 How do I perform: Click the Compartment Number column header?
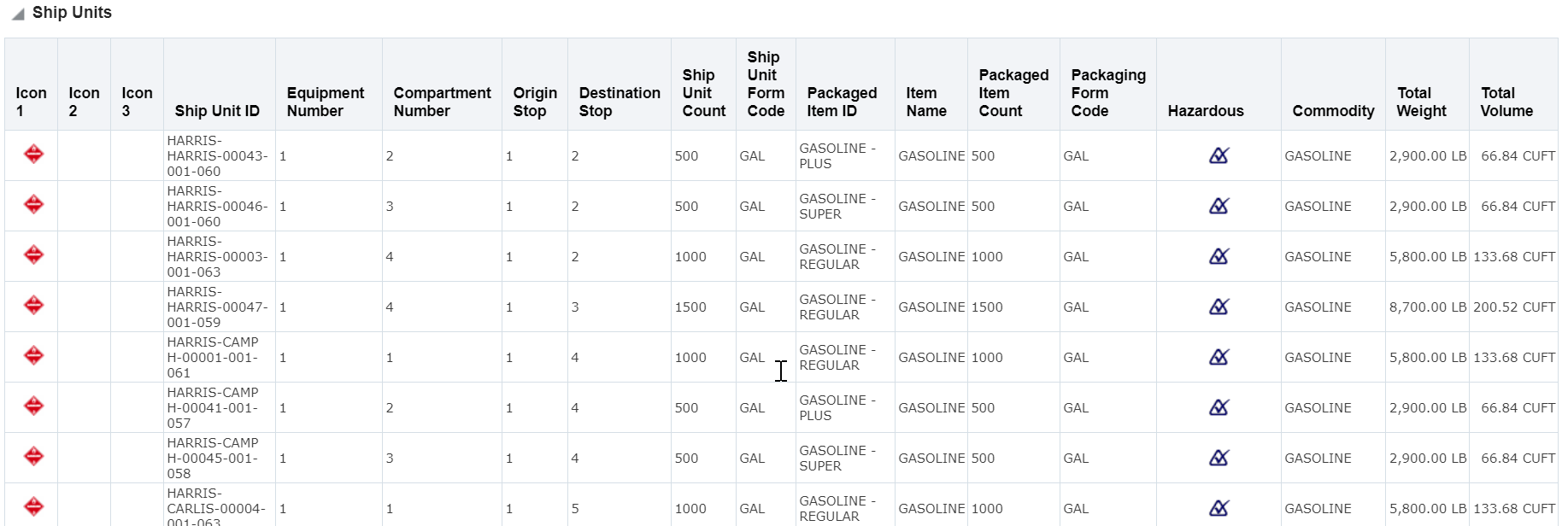442,102
